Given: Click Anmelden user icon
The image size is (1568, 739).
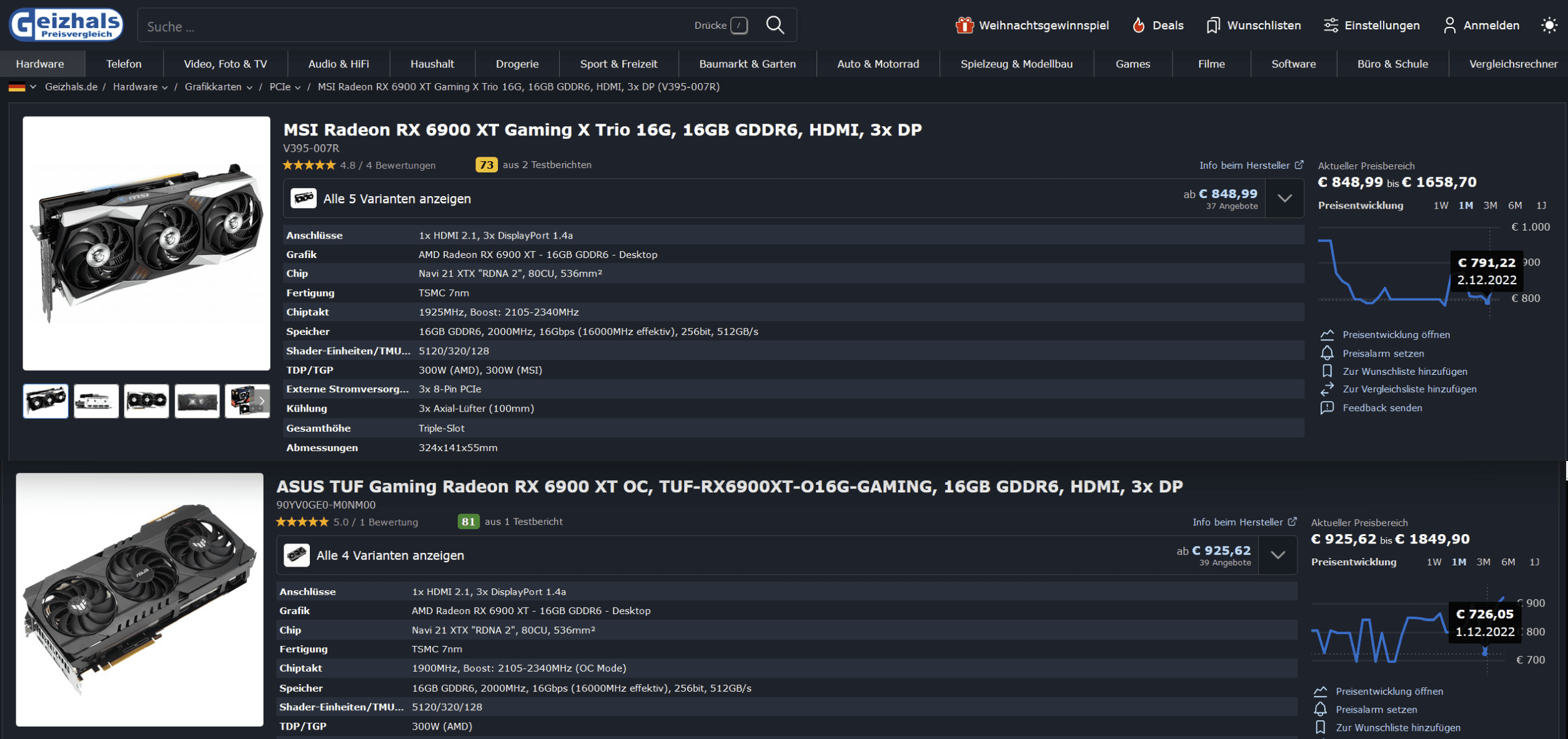Looking at the screenshot, I should coord(1481,25).
